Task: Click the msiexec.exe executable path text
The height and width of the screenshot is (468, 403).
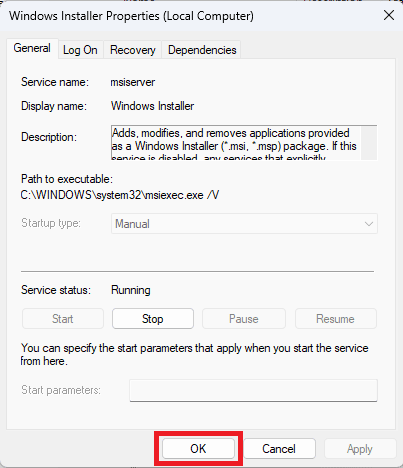Action: (120, 195)
